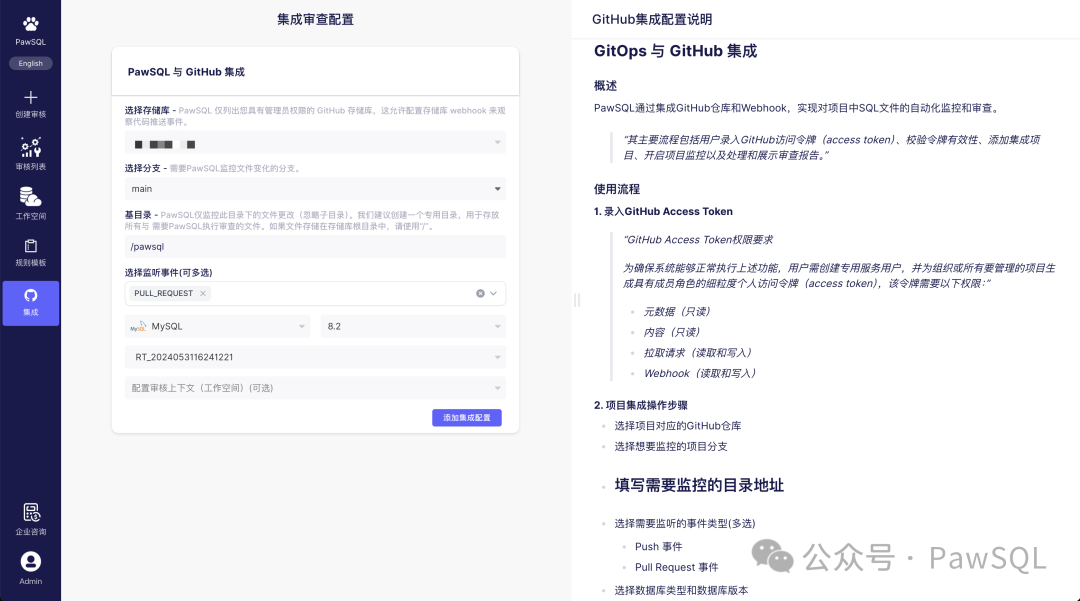The image size is (1080, 601).
Task: Open the main branch dropdown
Action: (315, 189)
